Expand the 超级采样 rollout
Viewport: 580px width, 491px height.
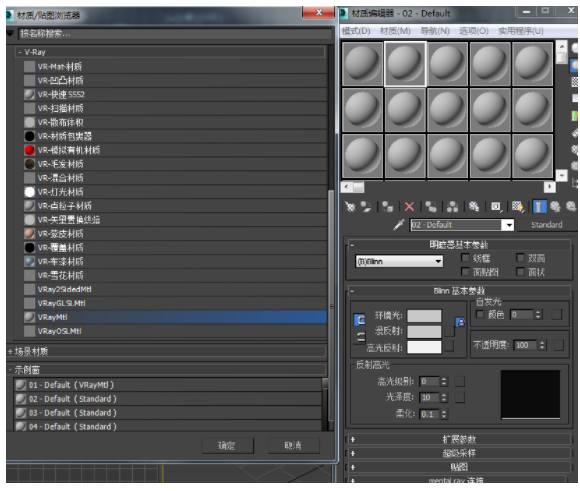click(459, 453)
